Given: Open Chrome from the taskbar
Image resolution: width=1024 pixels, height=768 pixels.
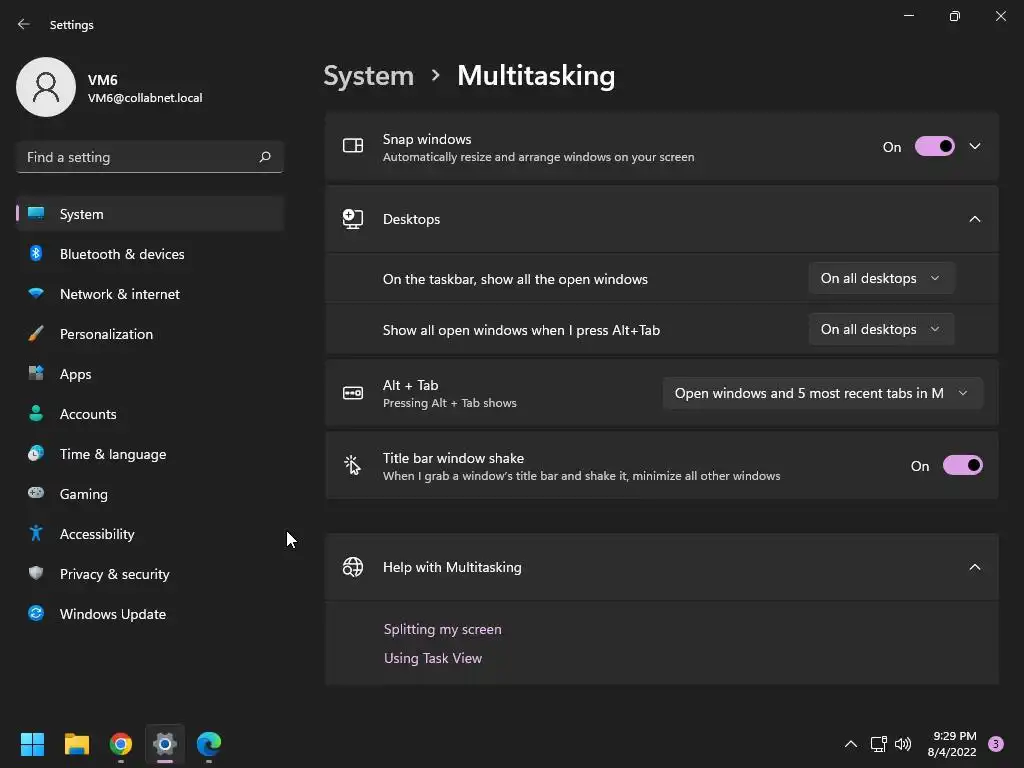Looking at the screenshot, I should pyautogui.click(x=121, y=744).
